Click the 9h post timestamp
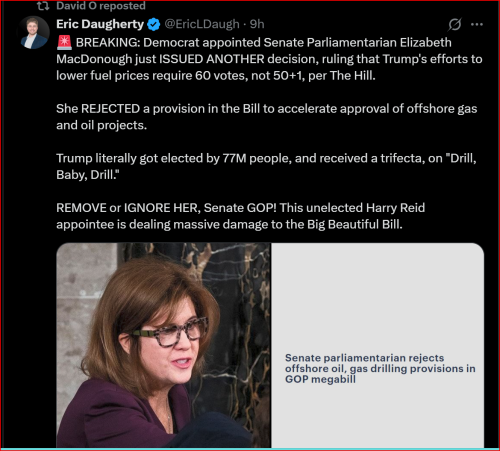Image resolution: width=500 pixels, height=451 pixels. 257,24
